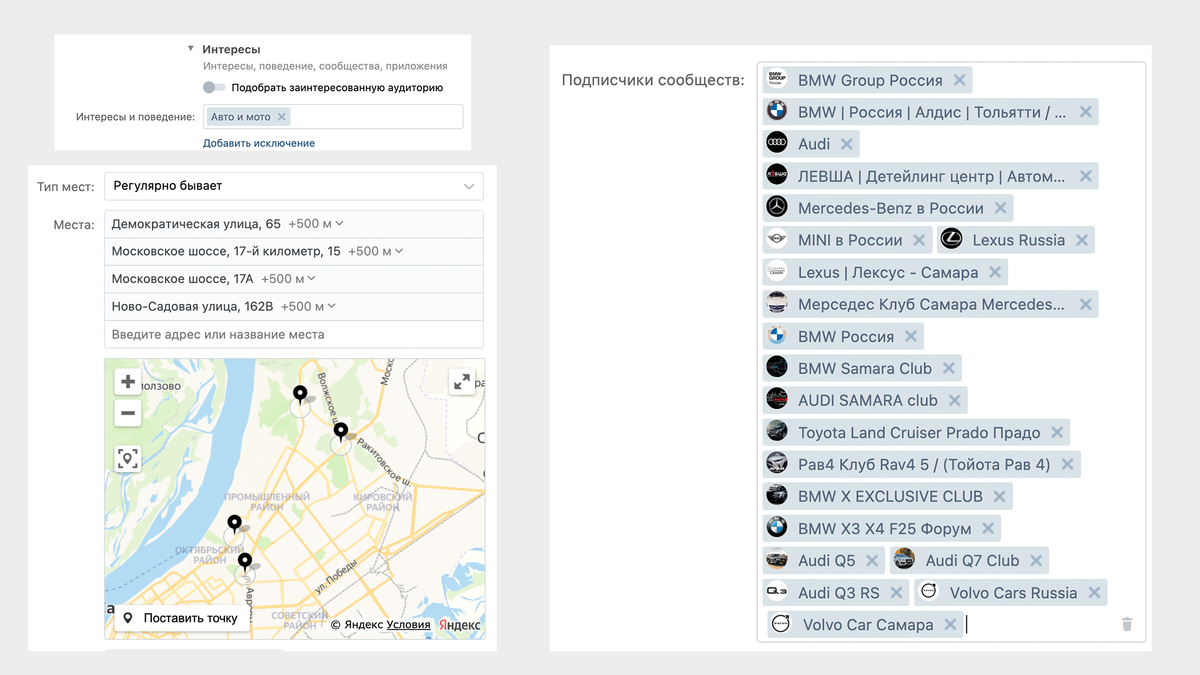Locate points with map target icon
The width and height of the screenshot is (1200, 675).
[x=127, y=458]
